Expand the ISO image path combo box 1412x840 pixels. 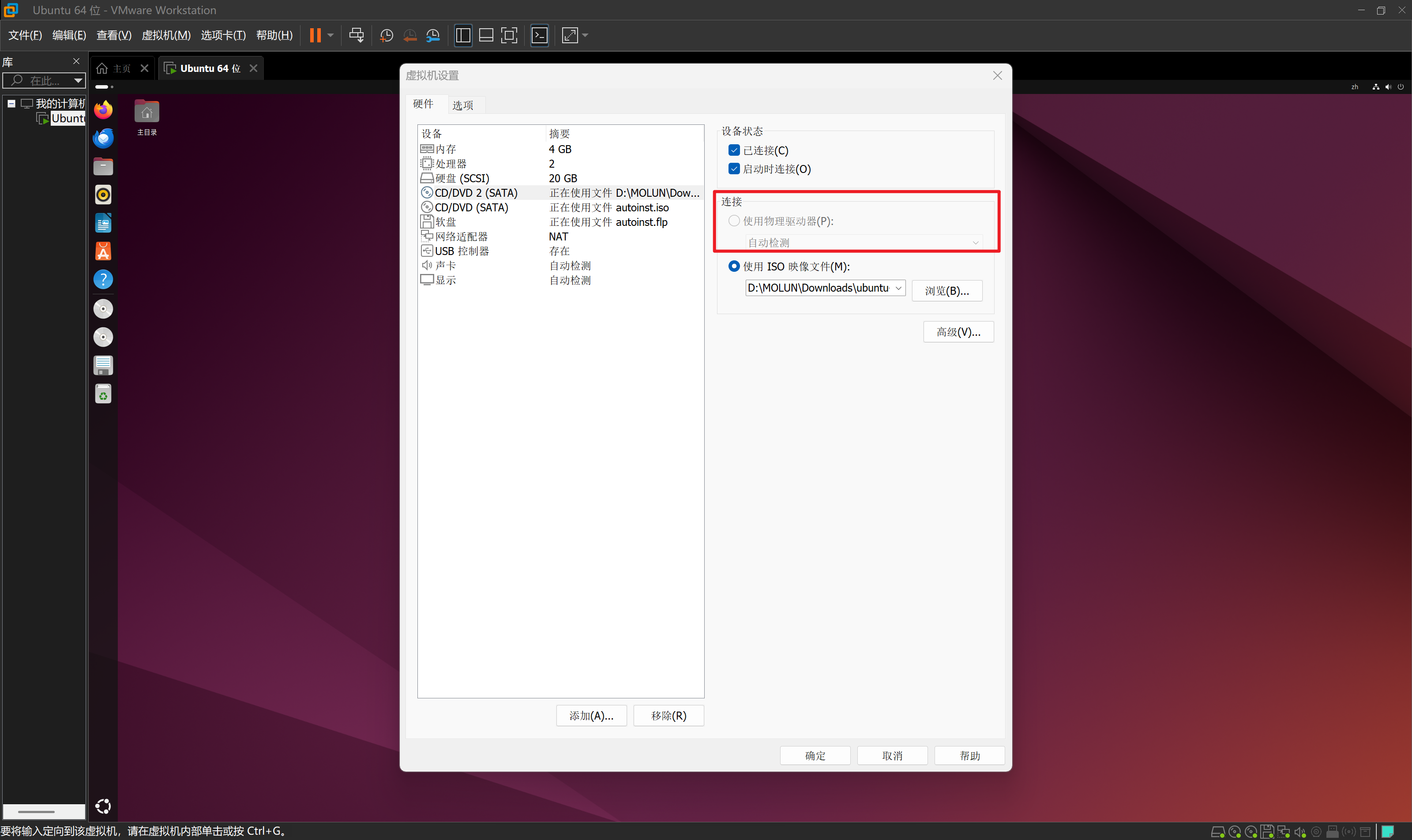898,288
